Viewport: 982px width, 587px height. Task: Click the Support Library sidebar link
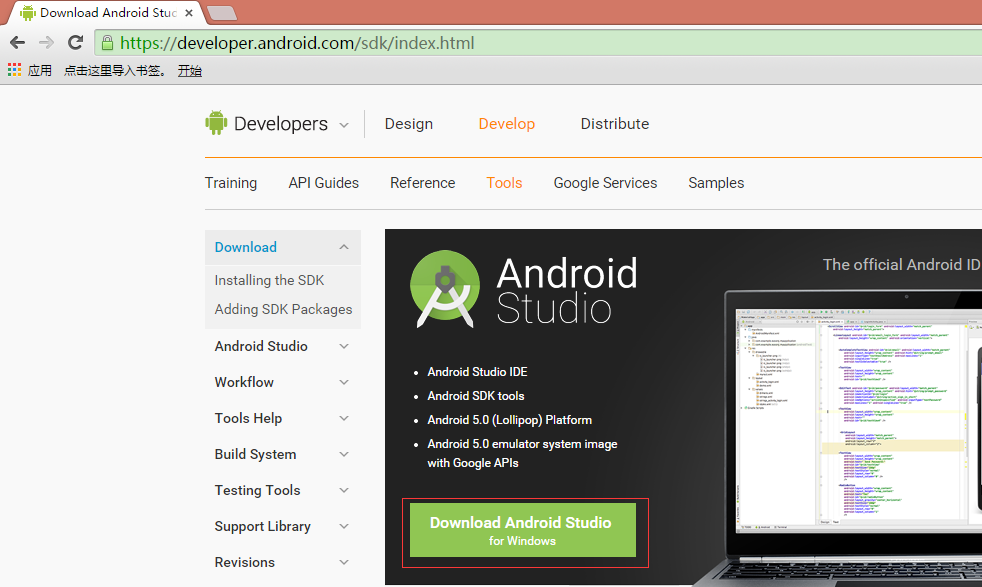(262, 526)
